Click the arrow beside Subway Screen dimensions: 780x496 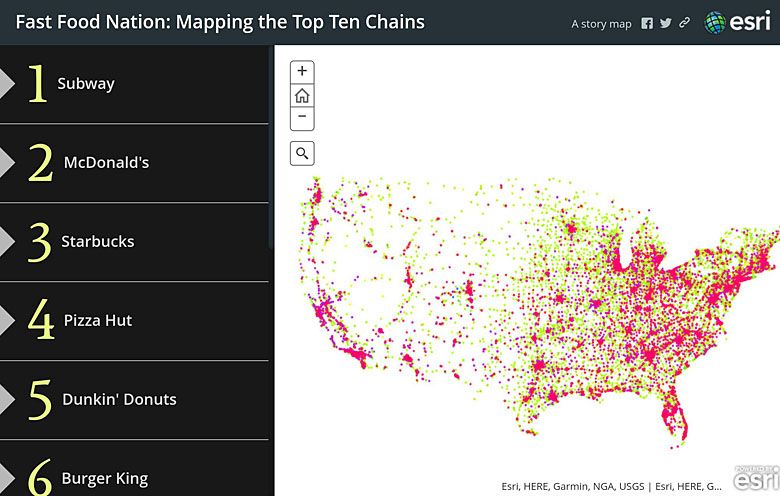[x=7, y=84]
